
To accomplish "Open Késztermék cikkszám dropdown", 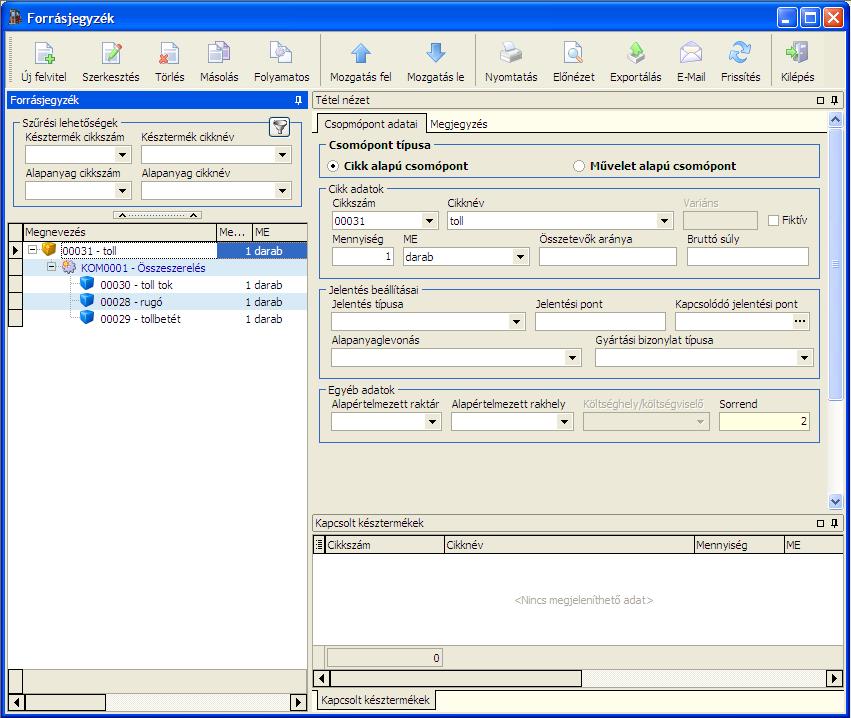I will click(122, 155).
